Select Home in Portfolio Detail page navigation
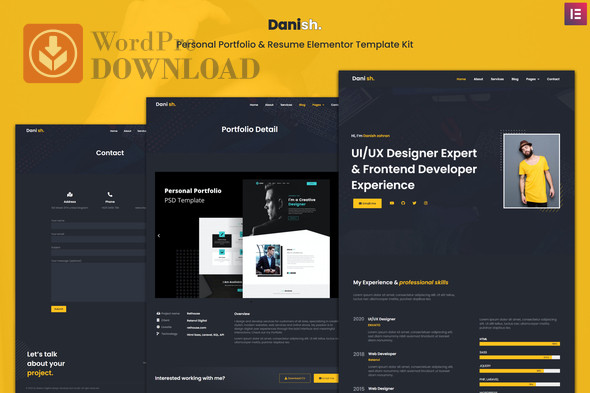Viewport: 590px width, 393px height. coord(254,105)
